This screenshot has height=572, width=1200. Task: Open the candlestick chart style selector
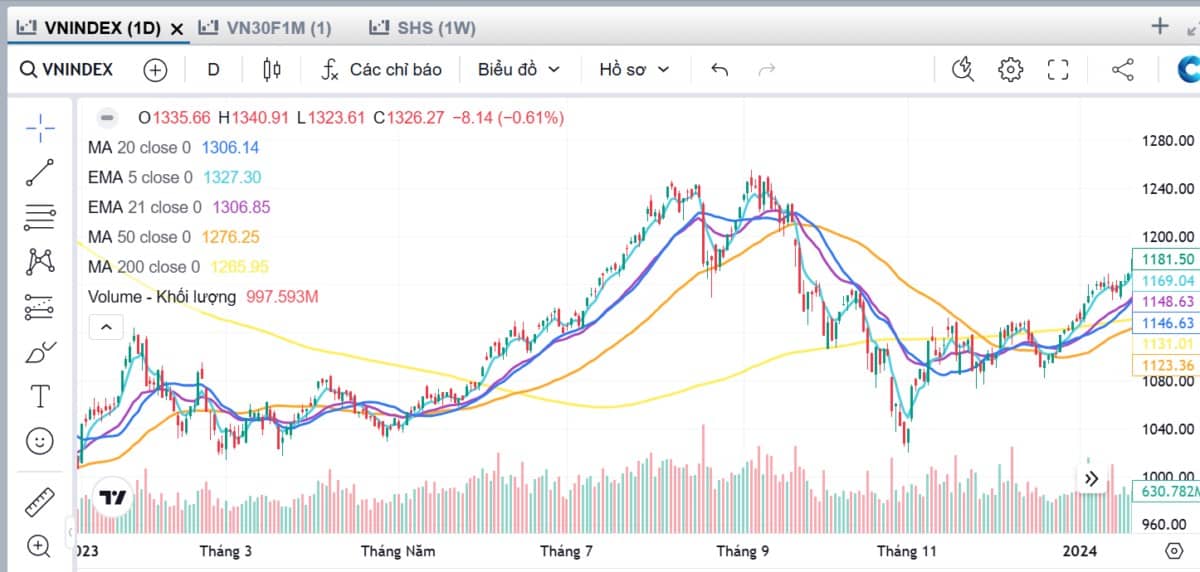pos(271,70)
